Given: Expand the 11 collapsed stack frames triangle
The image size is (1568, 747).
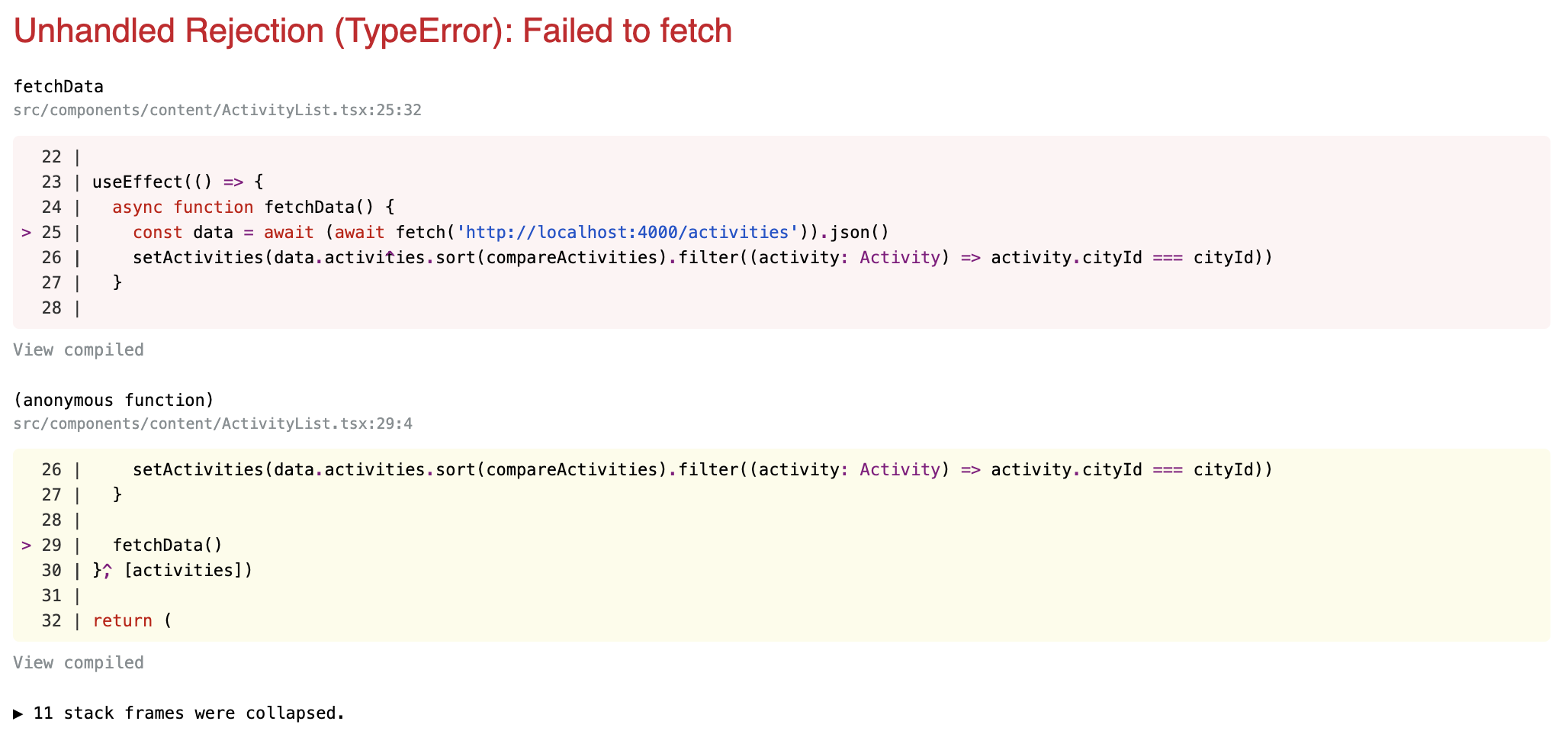Looking at the screenshot, I should point(18,713).
